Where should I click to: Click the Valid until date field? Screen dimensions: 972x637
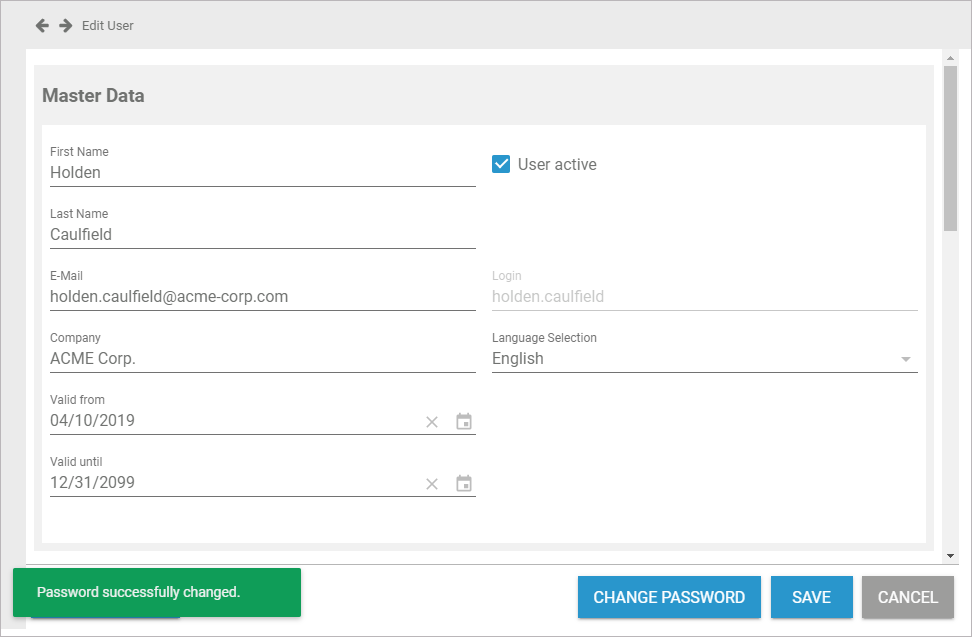click(x=230, y=483)
